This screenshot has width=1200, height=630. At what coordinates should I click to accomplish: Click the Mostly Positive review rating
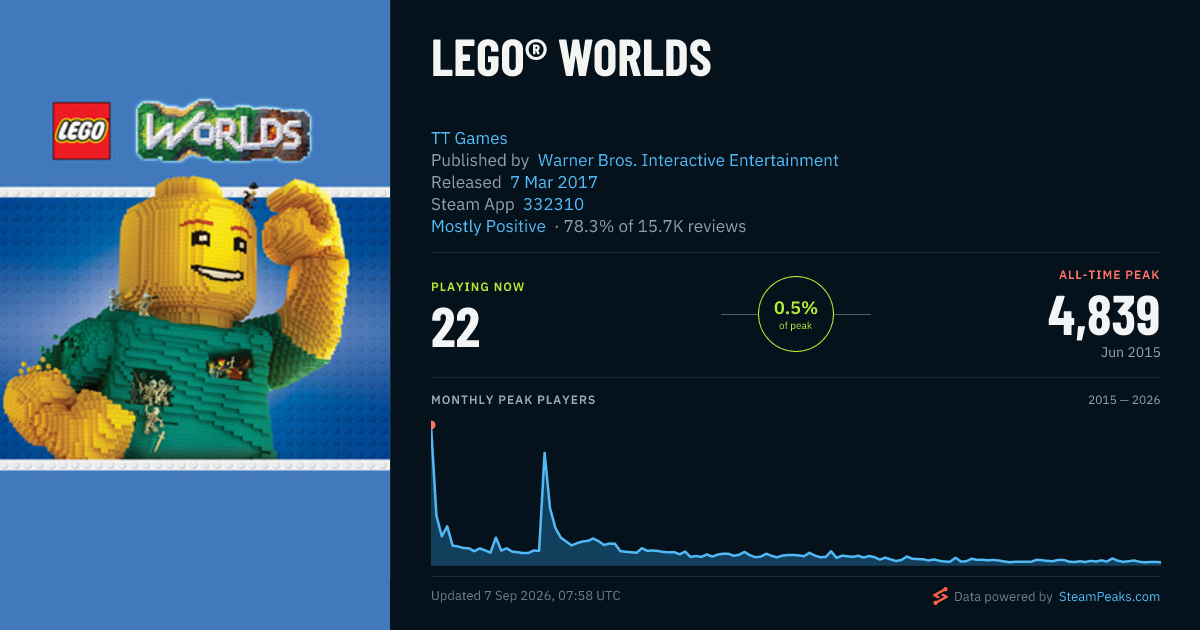488,226
